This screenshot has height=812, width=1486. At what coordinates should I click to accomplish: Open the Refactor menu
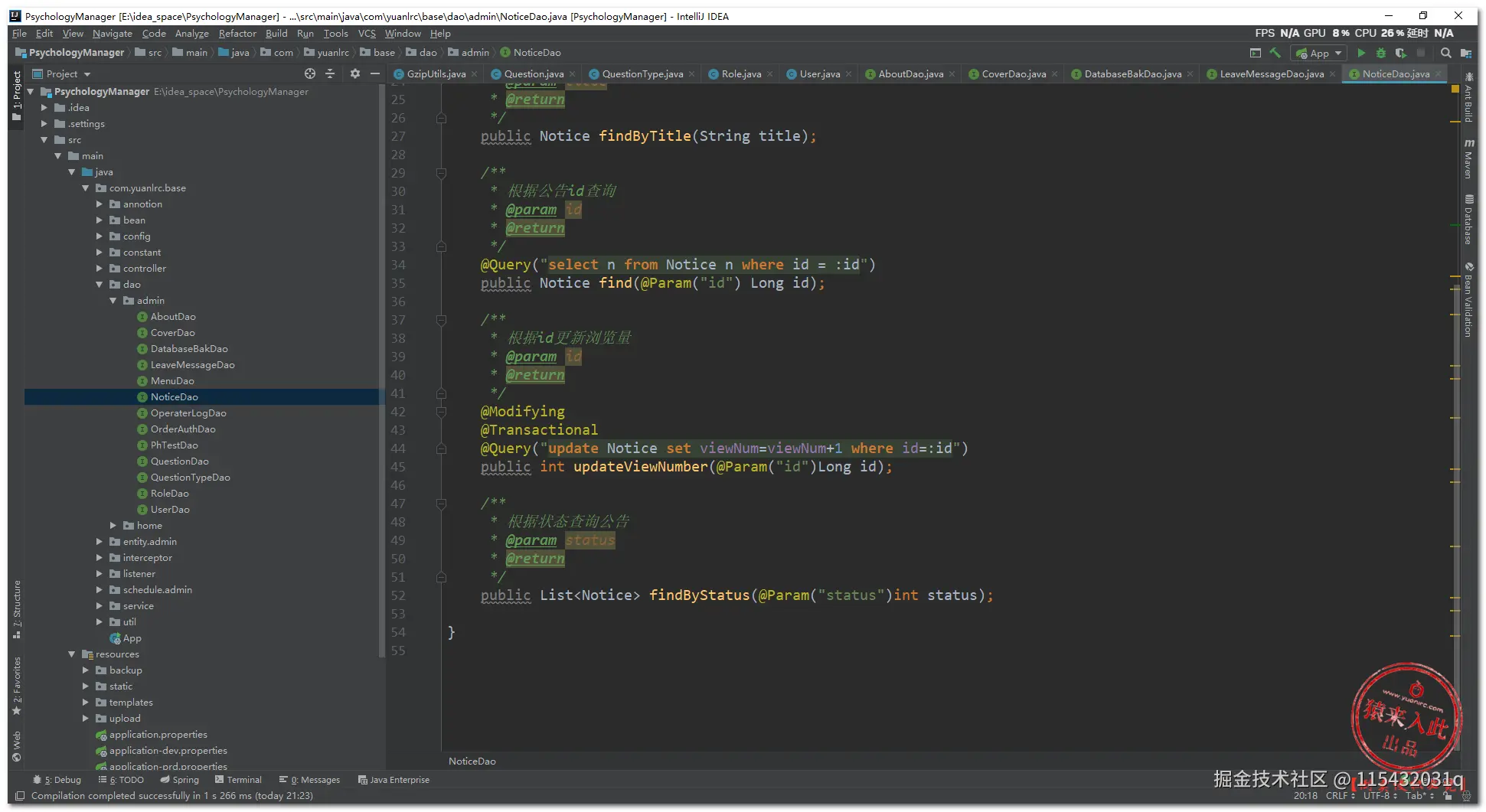point(237,34)
